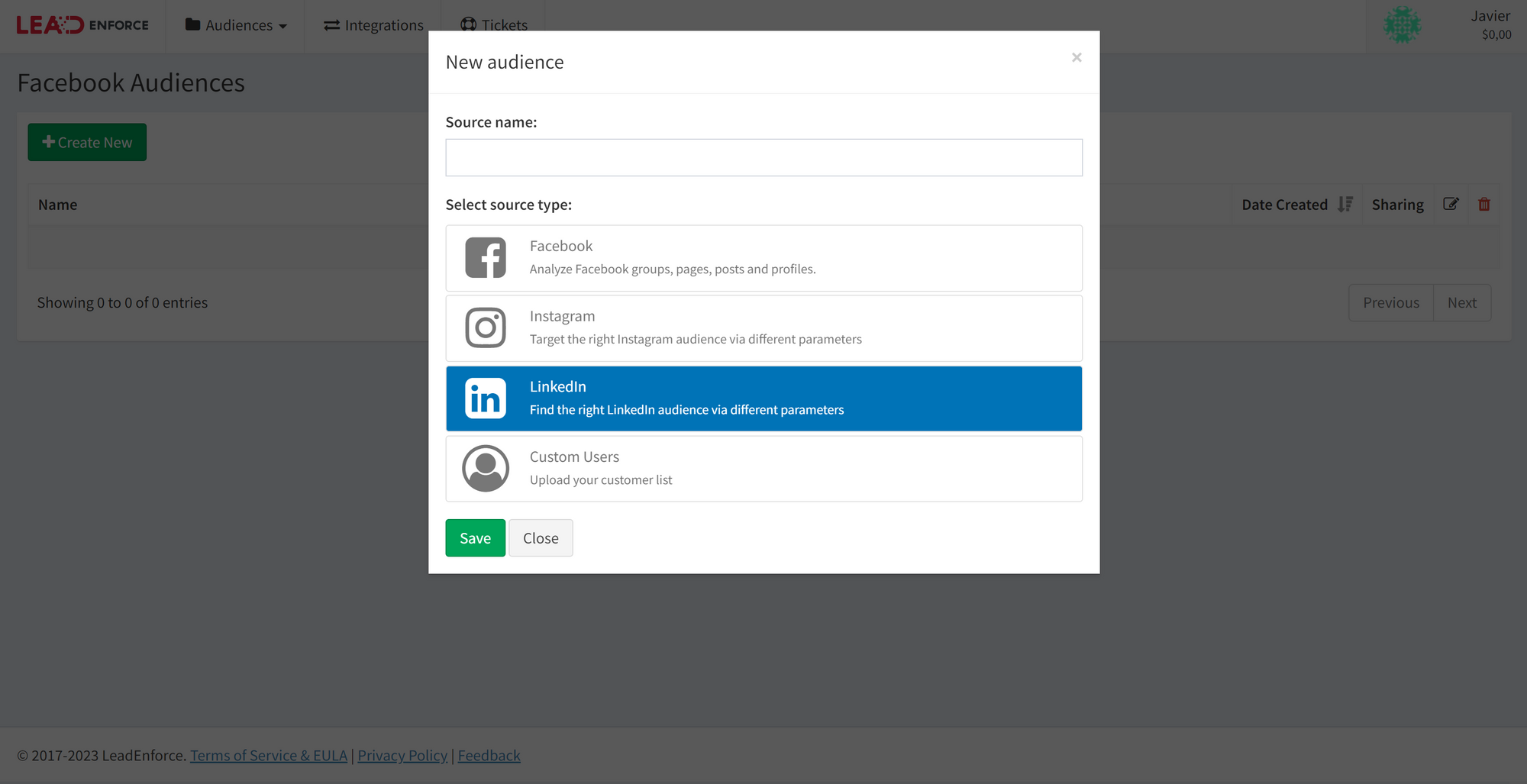Click the Create New button
1527x784 pixels.
click(x=87, y=142)
